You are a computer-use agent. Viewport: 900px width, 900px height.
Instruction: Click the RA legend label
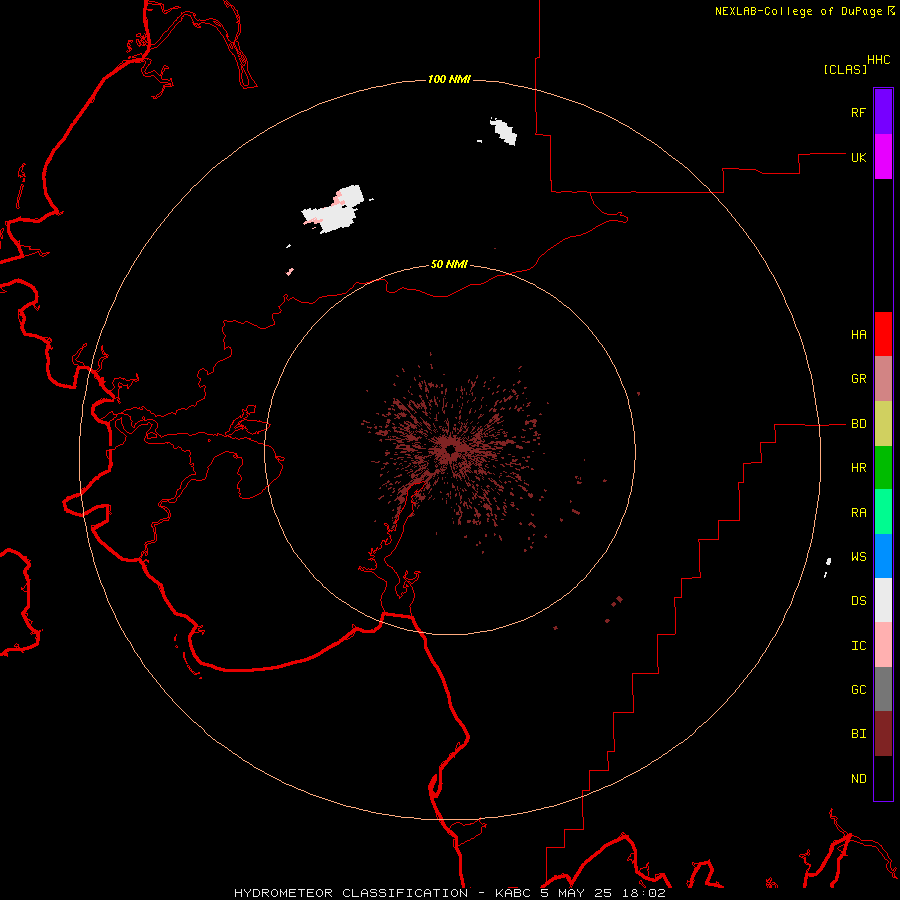coord(858,513)
